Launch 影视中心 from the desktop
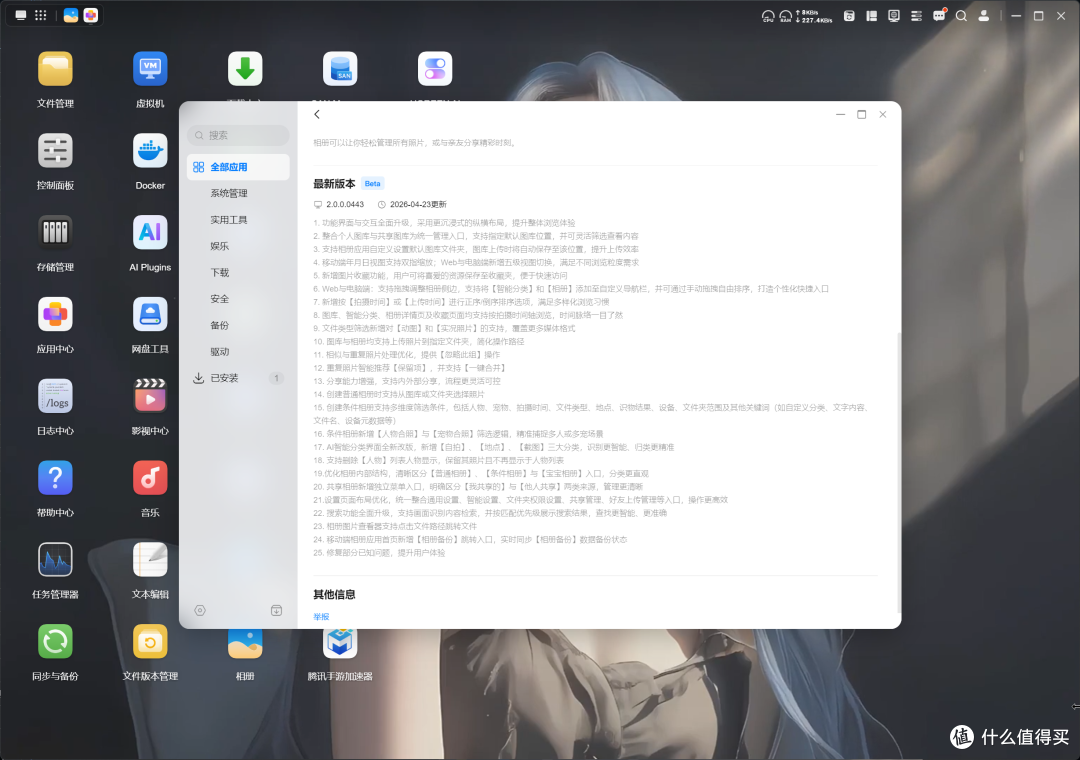The image size is (1080, 760). [x=150, y=396]
